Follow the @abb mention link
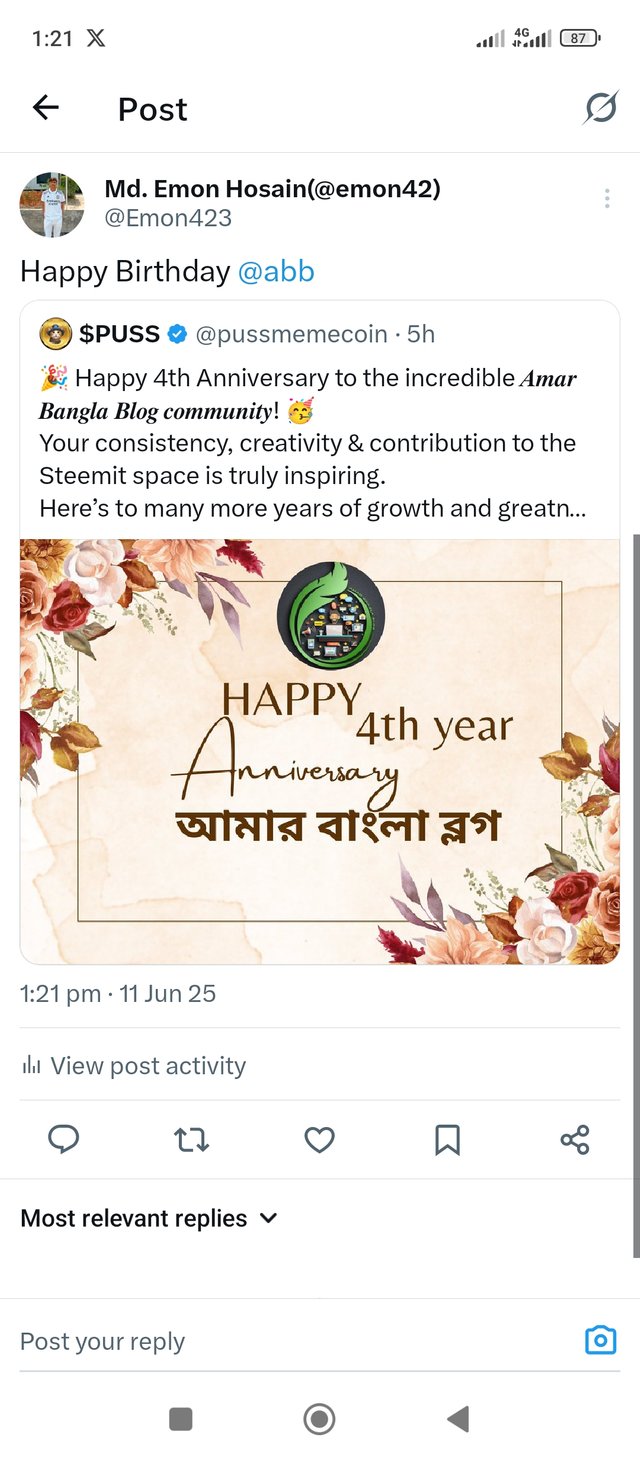This screenshot has height=1458, width=640. point(276,271)
